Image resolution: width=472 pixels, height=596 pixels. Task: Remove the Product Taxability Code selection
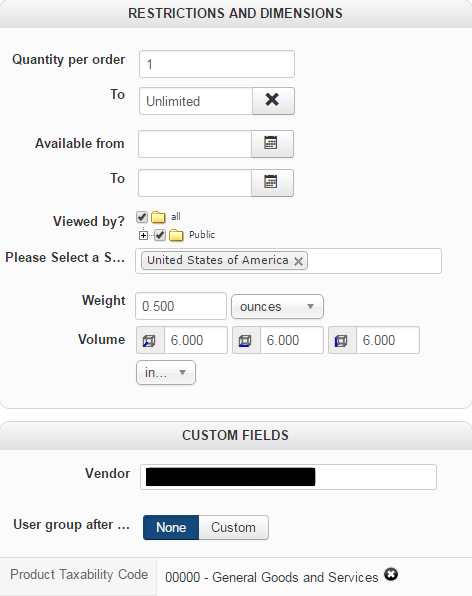[x=391, y=574]
